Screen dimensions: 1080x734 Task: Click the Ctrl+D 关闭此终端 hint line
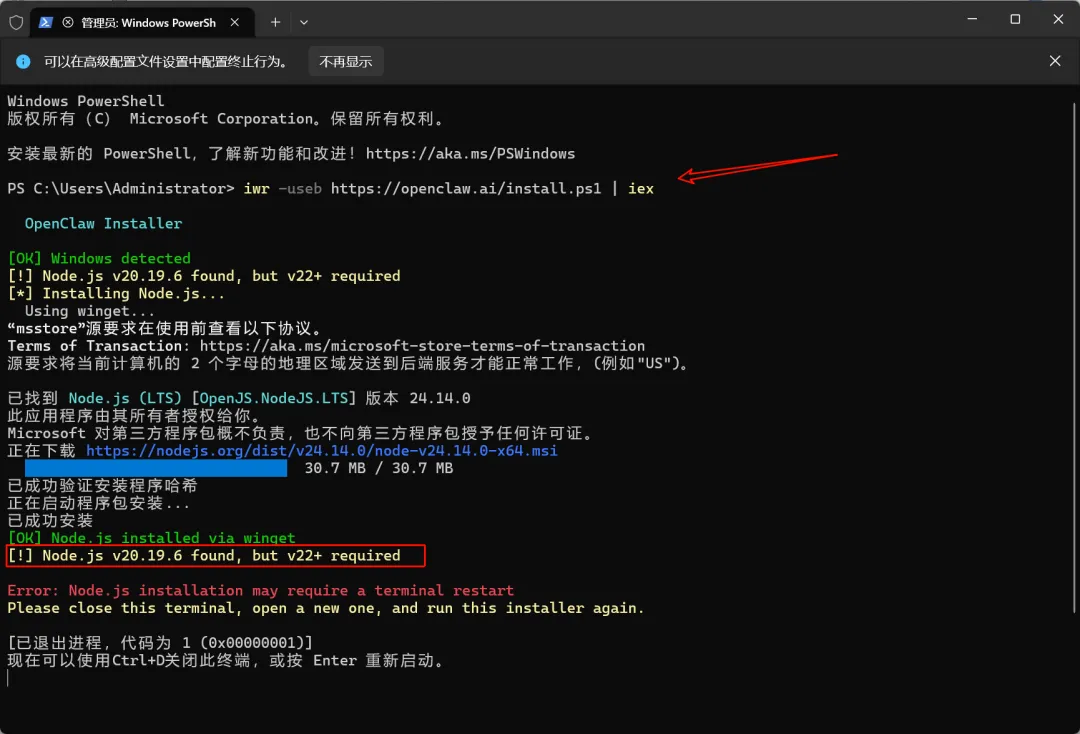(226, 661)
